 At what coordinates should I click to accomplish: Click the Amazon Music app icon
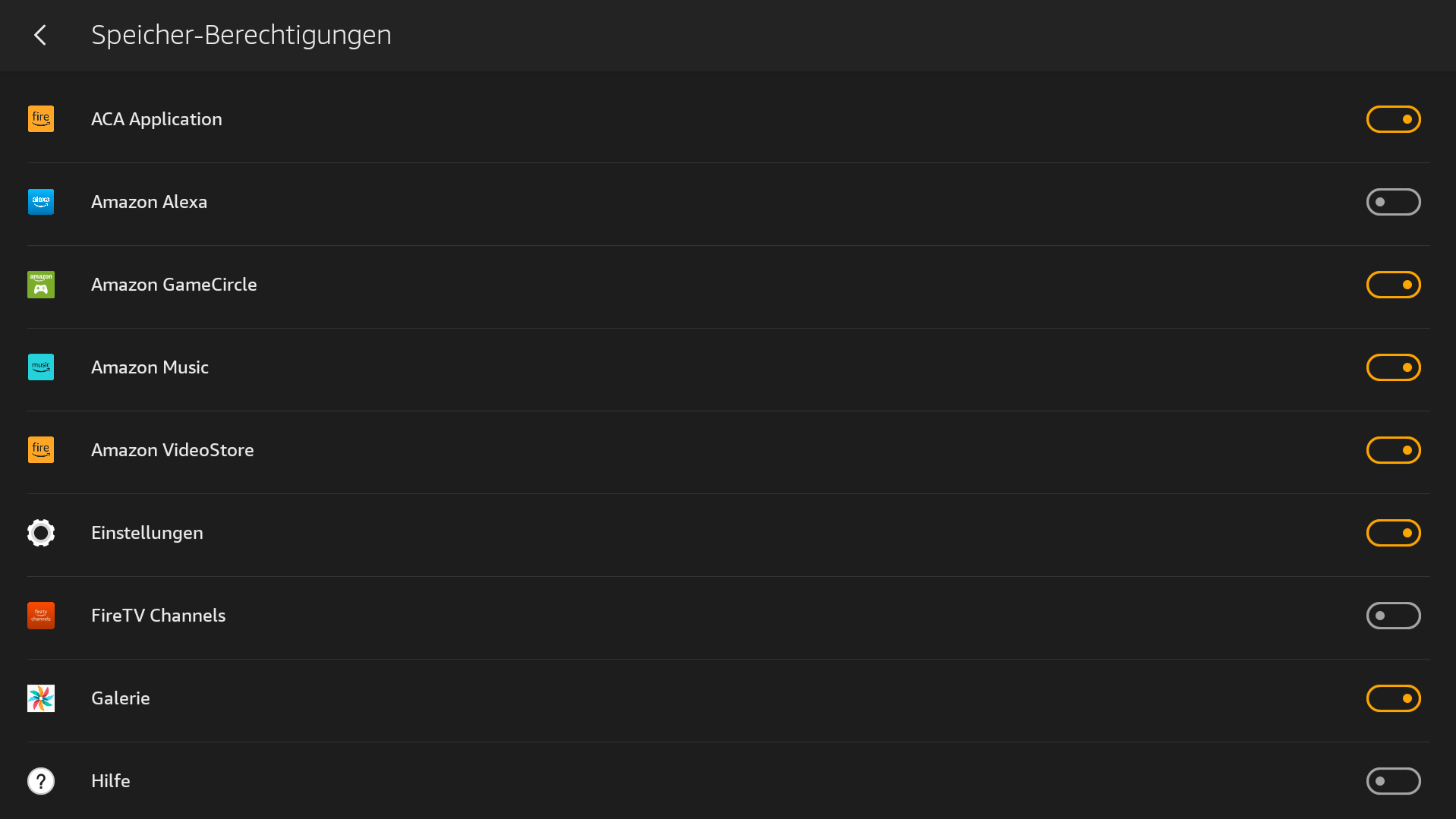coord(41,367)
